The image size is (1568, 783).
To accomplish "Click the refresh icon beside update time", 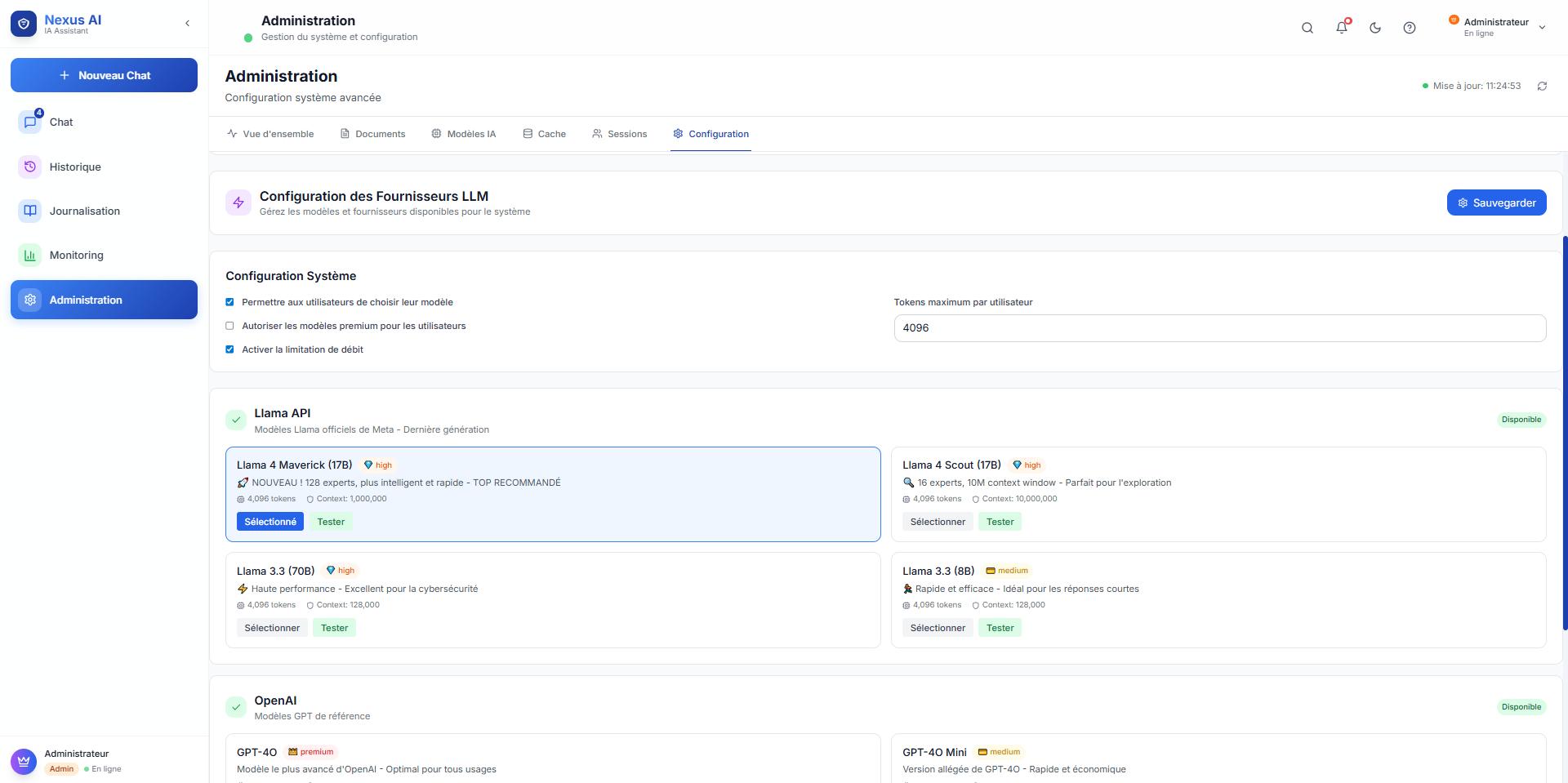I will [1542, 87].
